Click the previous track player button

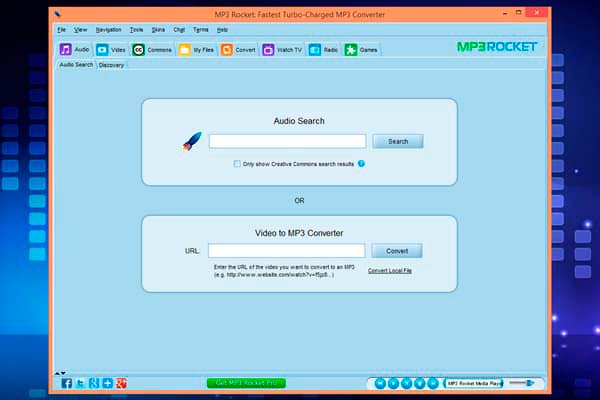coord(380,383)
